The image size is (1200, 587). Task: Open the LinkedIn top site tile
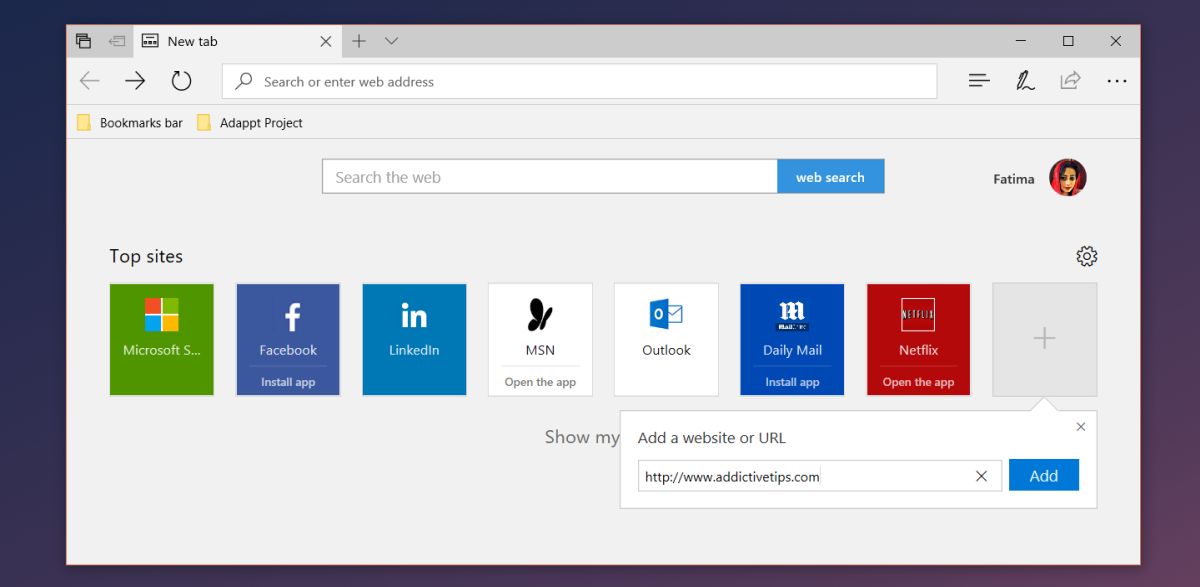tap(414, 339)
